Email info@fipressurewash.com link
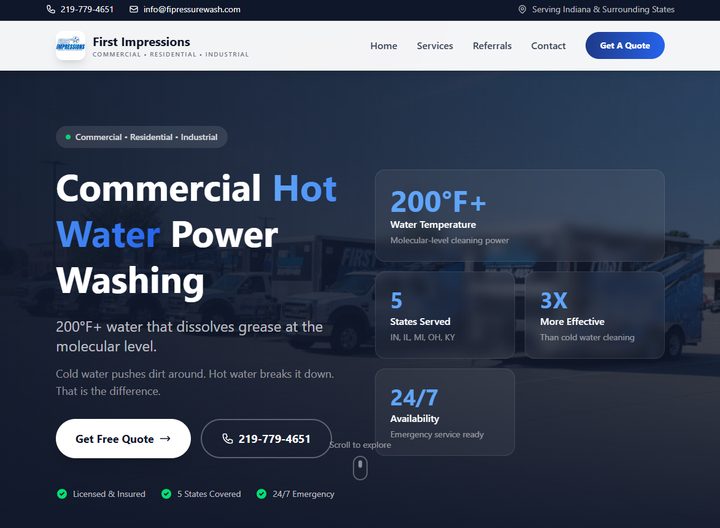The height and width of the screenshot is (528, 720). point(192,9)
